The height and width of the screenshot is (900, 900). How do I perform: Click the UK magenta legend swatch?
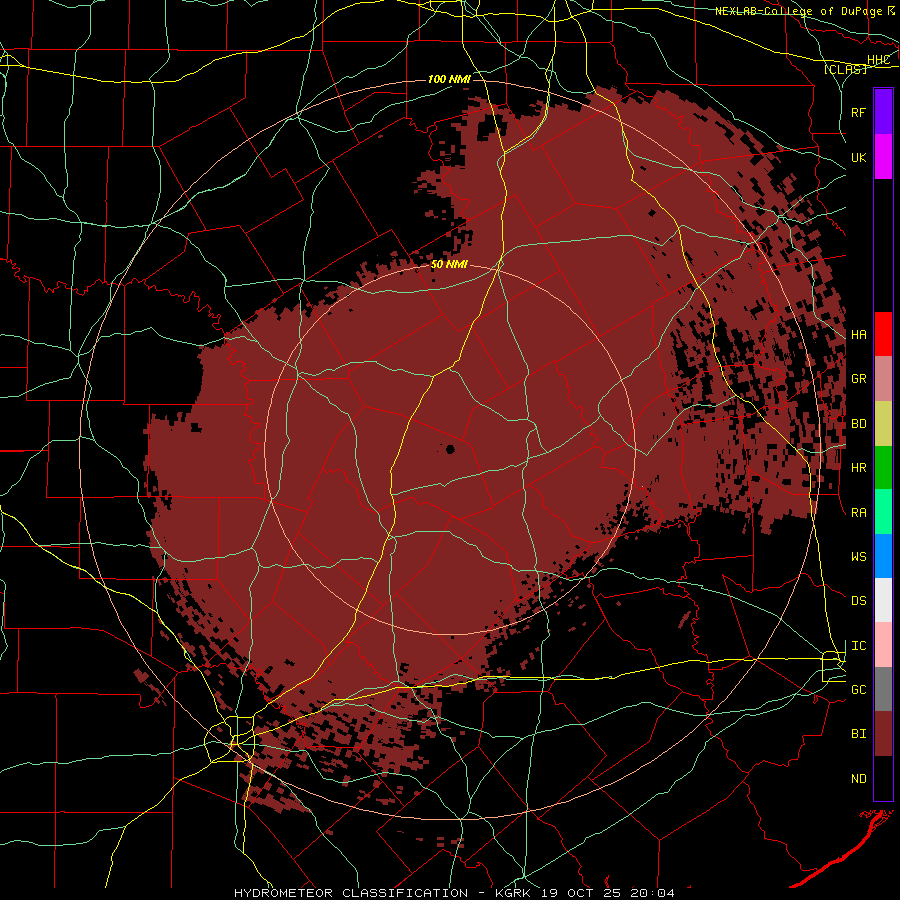[x=883, y=157]
